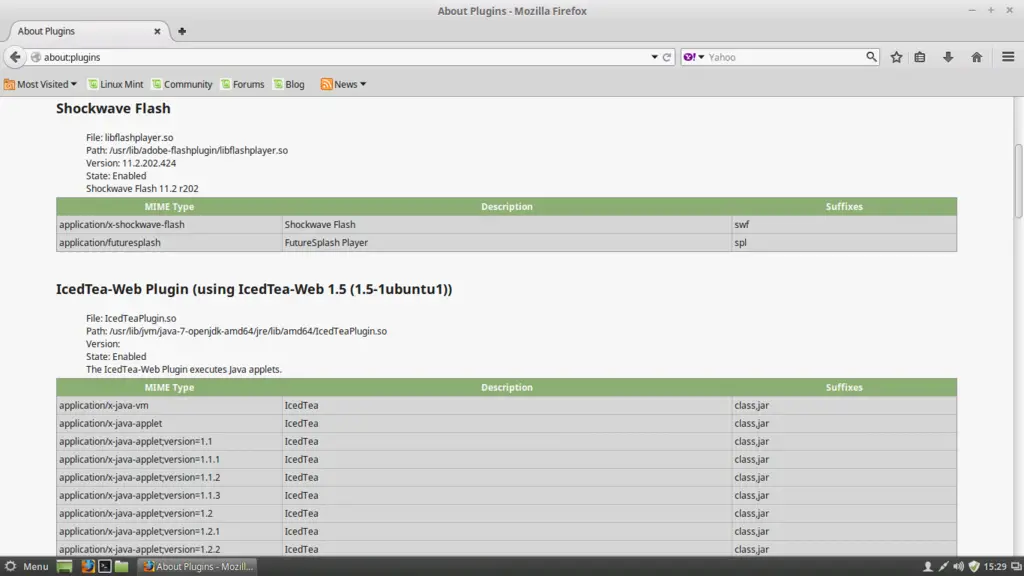Open the Most Visited bookmarks folder

pyautogui.click(x=40, y=84)
